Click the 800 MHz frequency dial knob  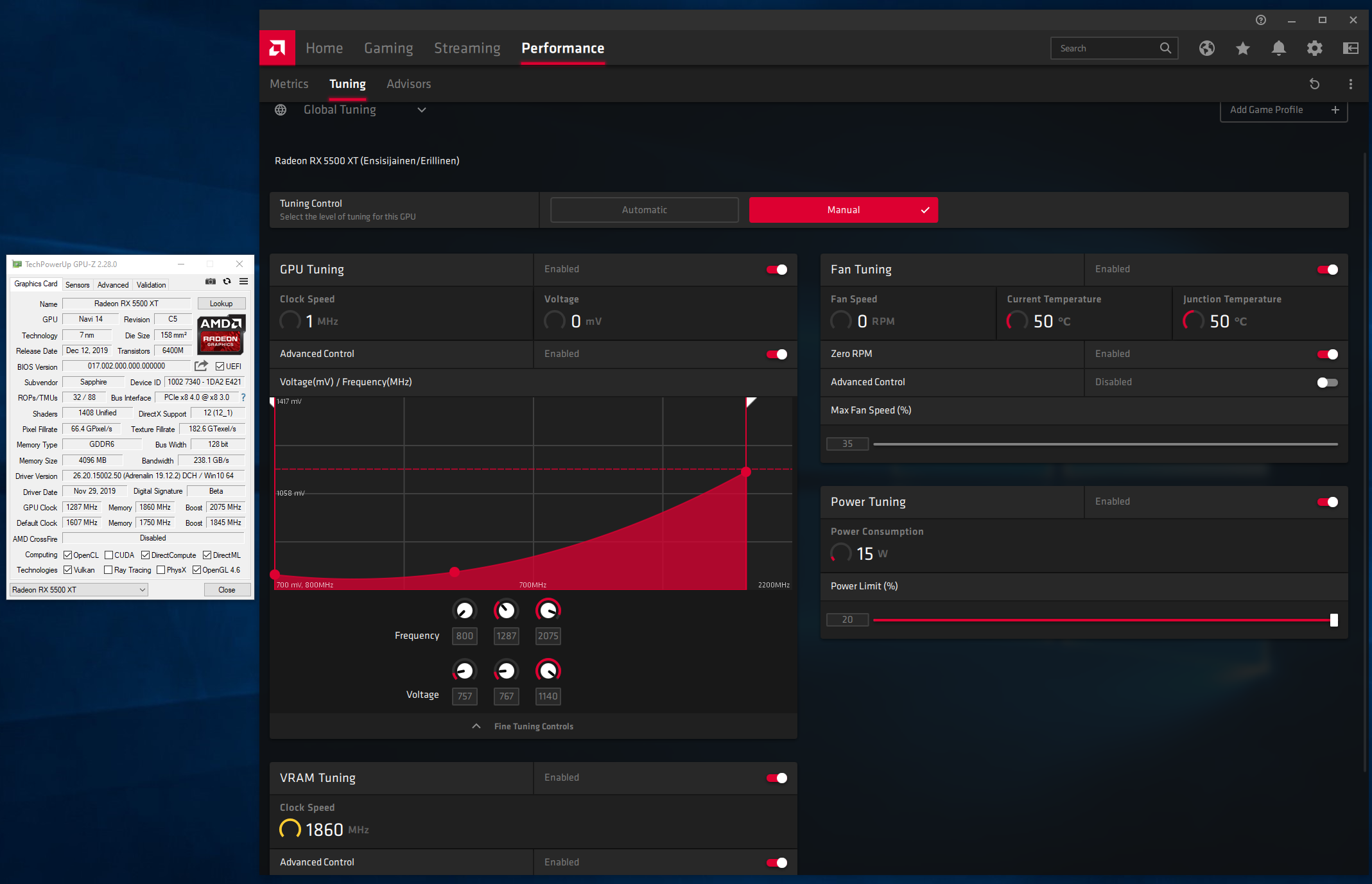465,610
